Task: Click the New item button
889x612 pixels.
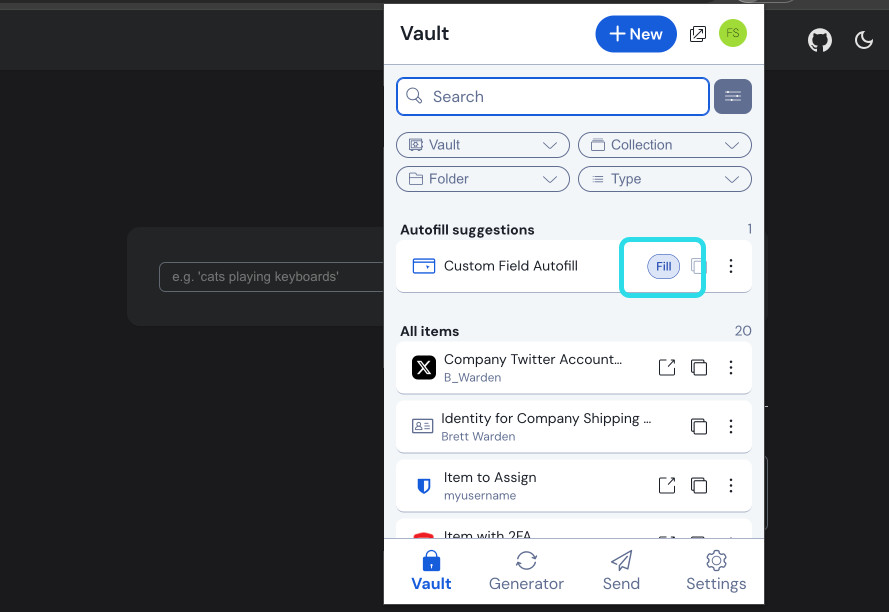Action: coord(636,34)
